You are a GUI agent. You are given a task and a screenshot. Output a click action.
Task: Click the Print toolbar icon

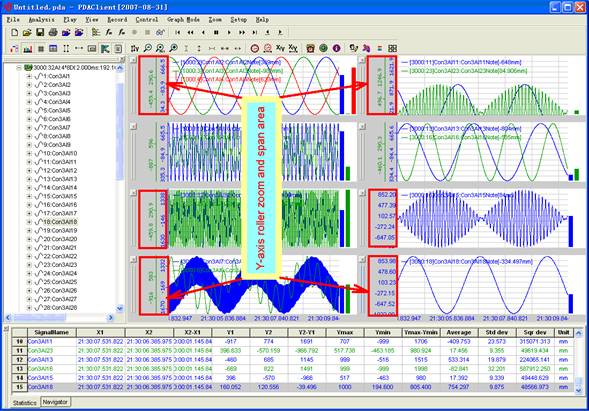click(x=53, y=33)
